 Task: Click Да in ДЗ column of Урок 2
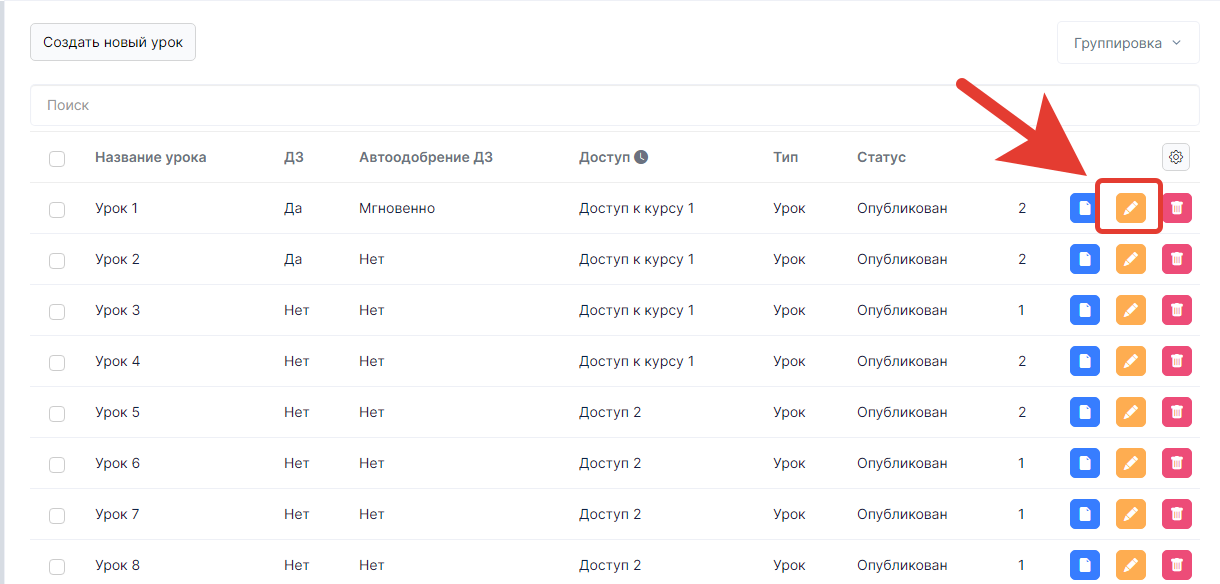pyautogui.click(x=293, y=259)
